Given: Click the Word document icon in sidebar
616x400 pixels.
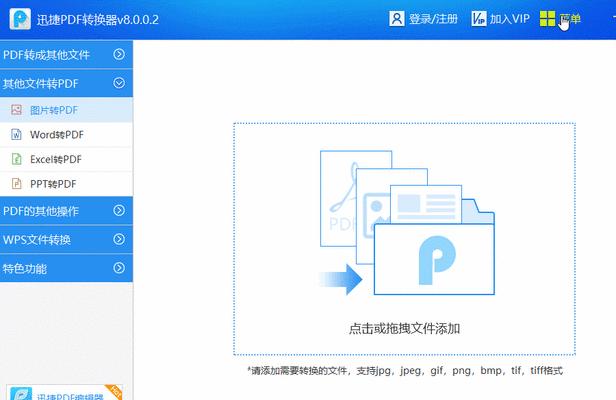Looking at the screenshot, I should pyautogui.click(x=16, y=134).
